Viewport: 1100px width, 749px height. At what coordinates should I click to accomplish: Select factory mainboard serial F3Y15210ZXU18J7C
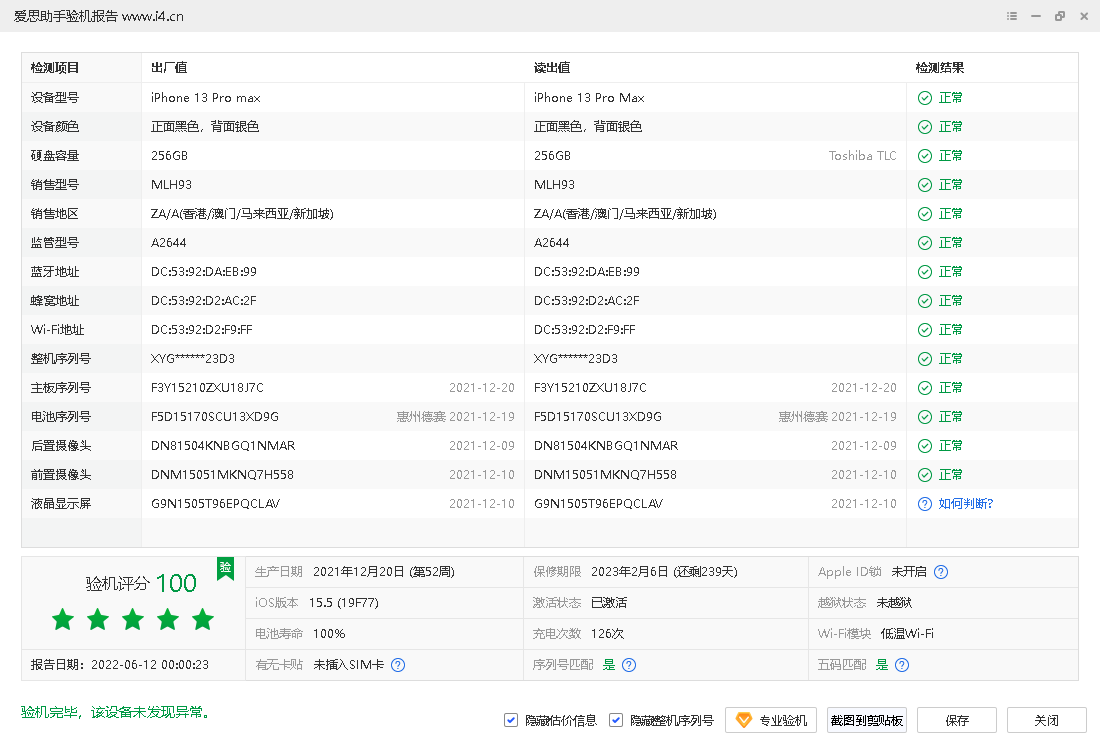(x=207, y=388)
